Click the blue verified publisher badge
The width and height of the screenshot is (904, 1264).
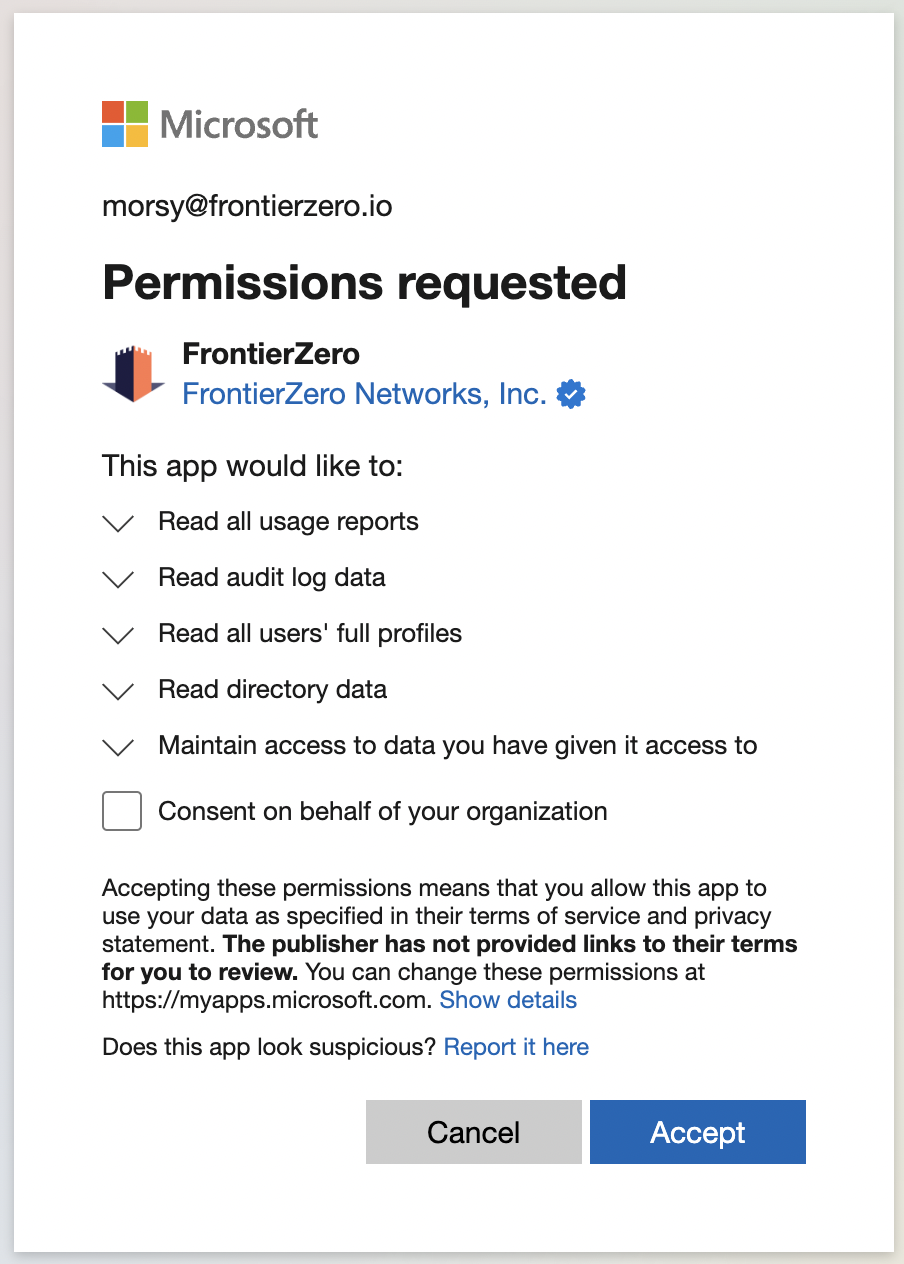[571, 395]
